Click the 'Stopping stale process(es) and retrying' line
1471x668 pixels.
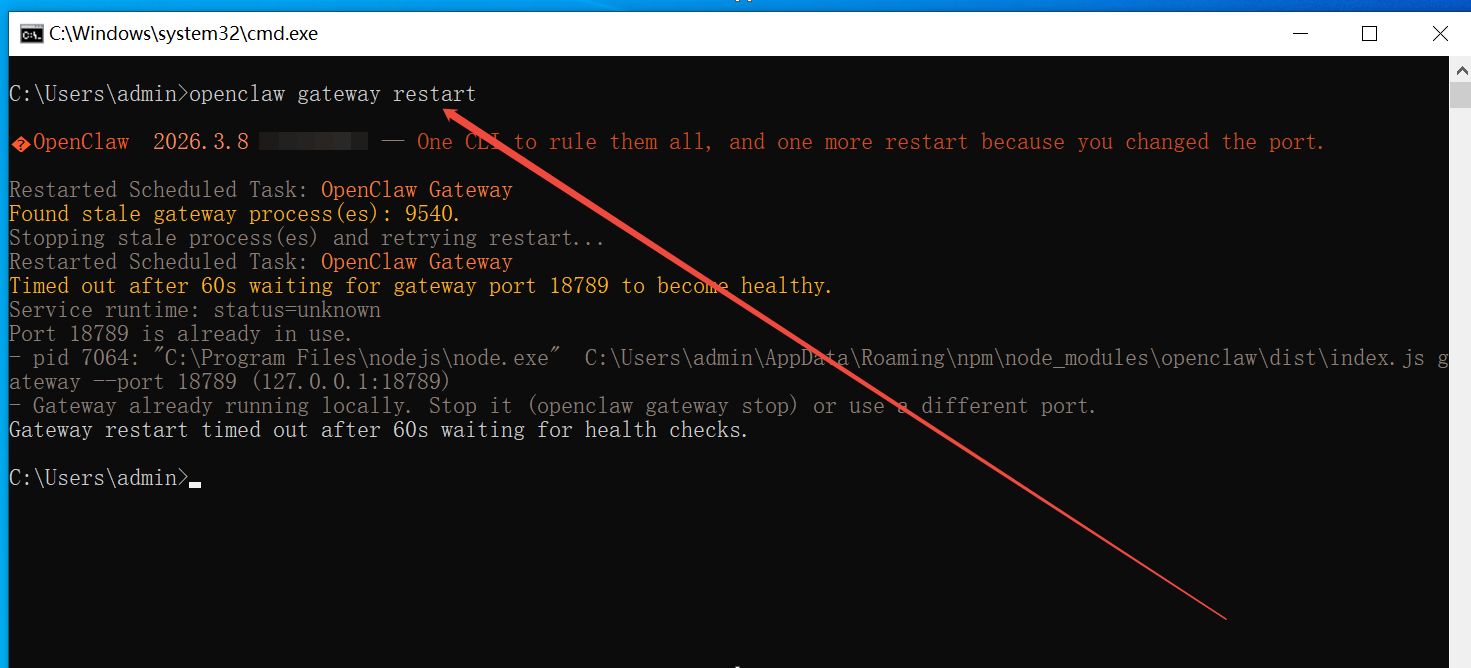point(306,238)
